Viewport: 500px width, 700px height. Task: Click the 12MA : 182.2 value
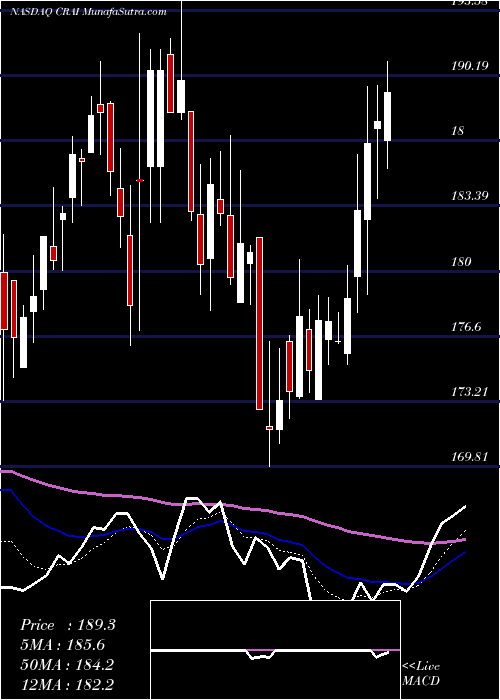(x=67, y=684)
